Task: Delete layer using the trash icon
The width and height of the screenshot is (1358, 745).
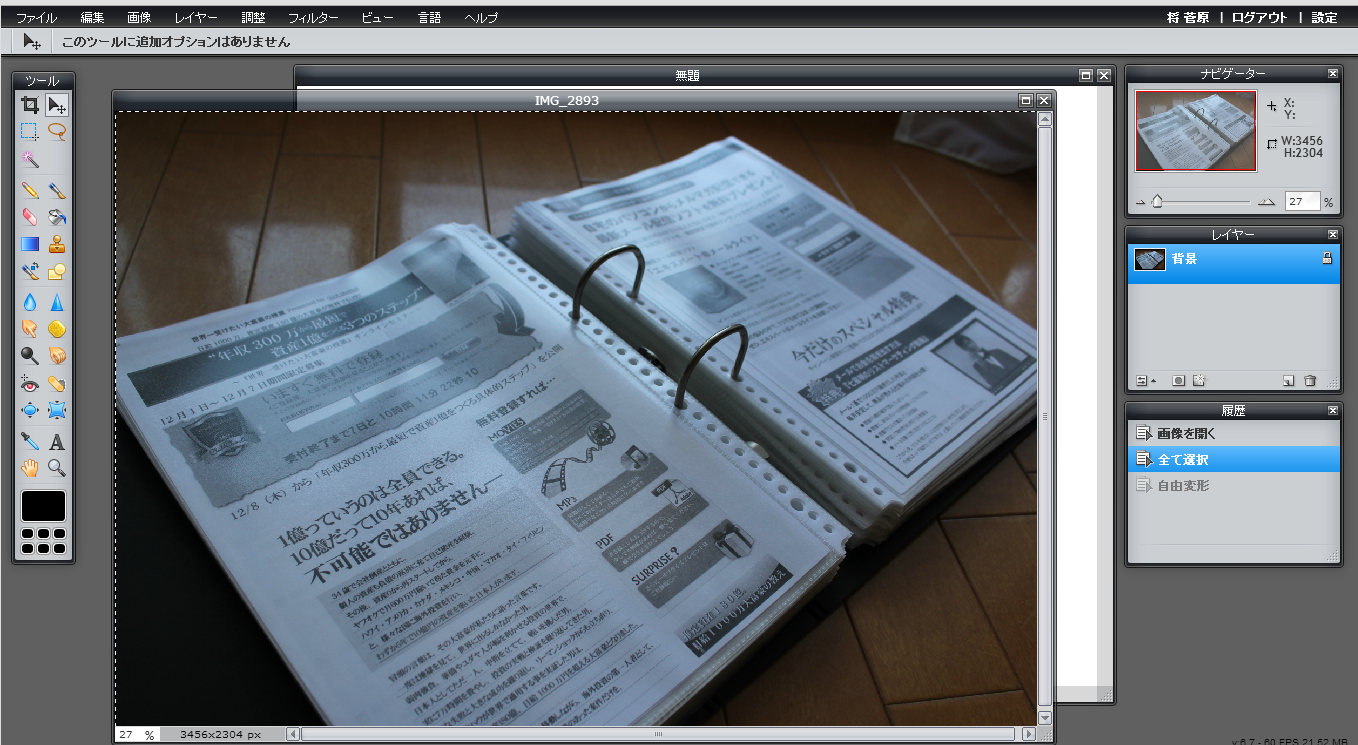Action: pos(1310,381)
